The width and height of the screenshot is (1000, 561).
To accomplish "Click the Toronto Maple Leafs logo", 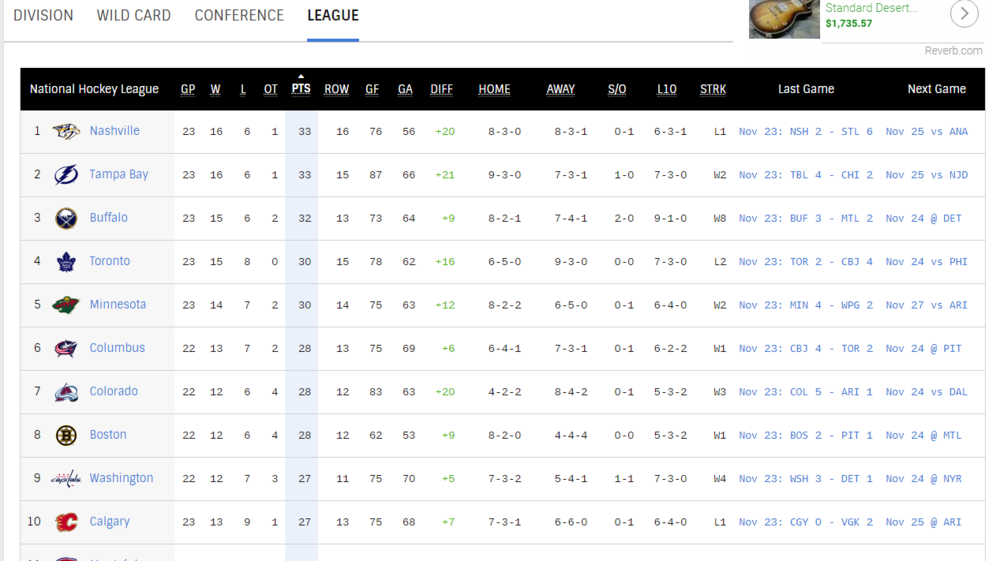I will click(66, 261).
